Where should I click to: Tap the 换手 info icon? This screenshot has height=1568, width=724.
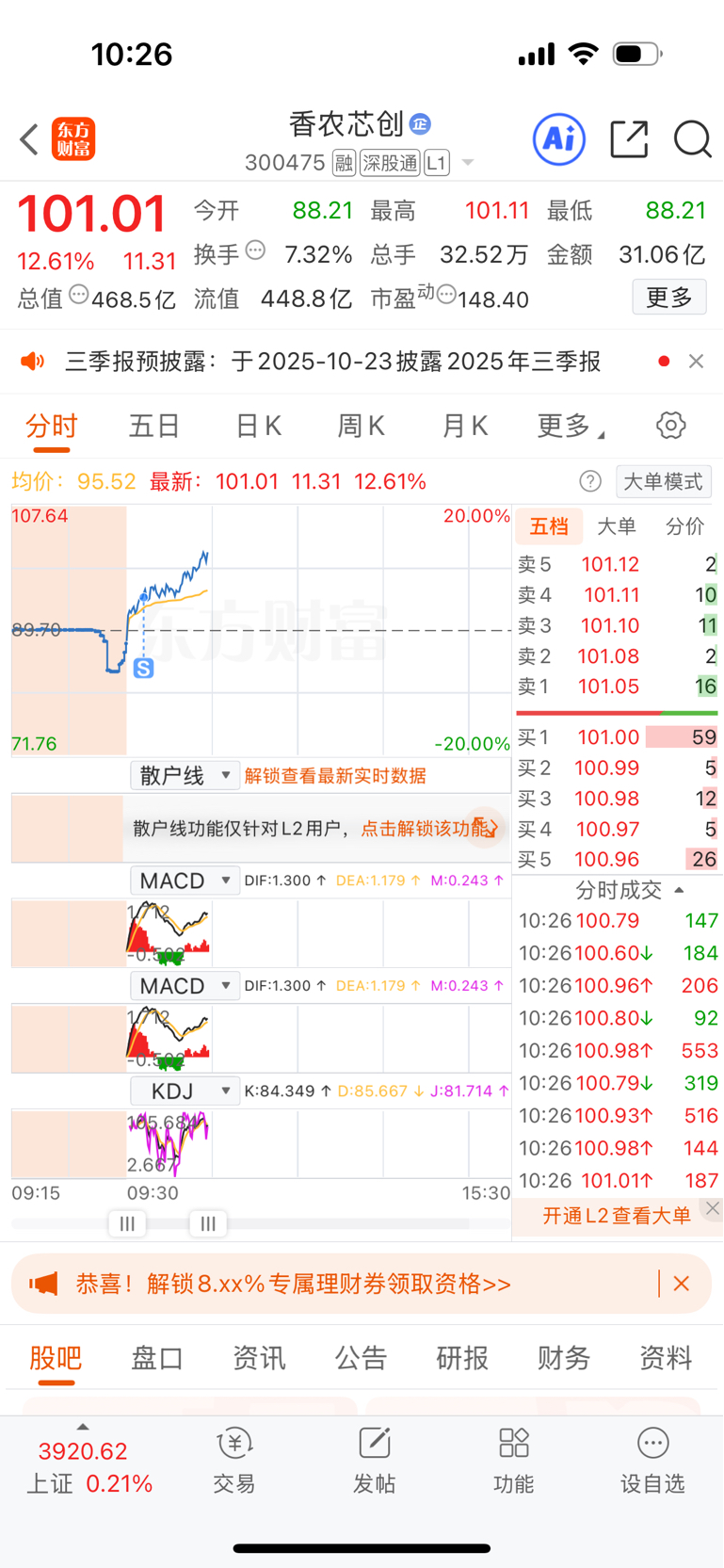point(255,251)
